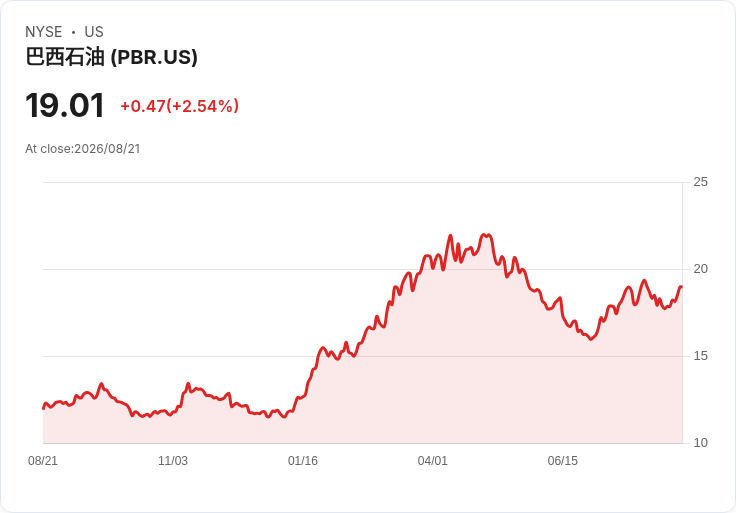
Task: Click the 04/01 date axis label
Action: [433, 461]
